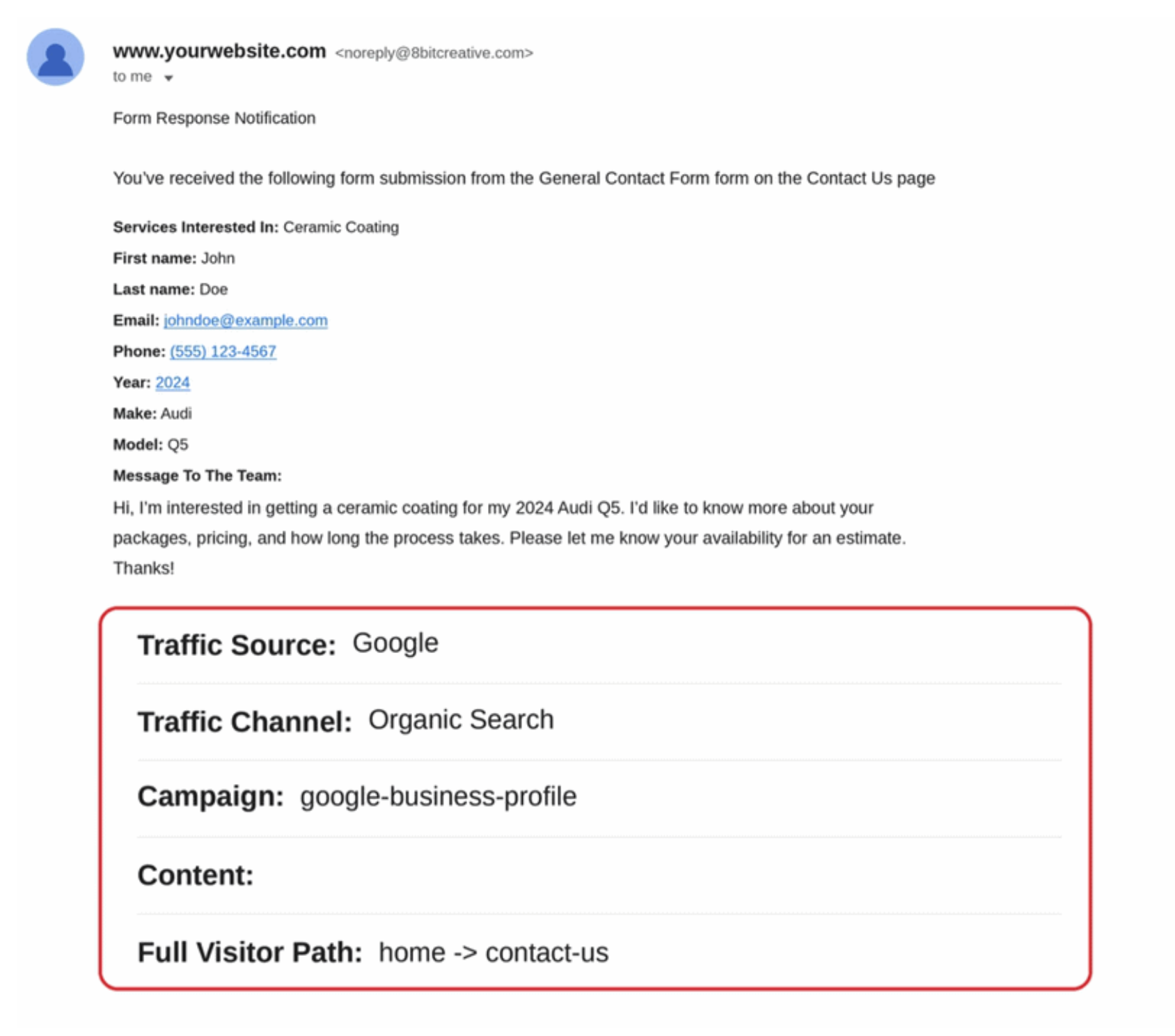Expand the "to me" recipient details arrow
The image size is (1175, 1036).
(168, 78)
